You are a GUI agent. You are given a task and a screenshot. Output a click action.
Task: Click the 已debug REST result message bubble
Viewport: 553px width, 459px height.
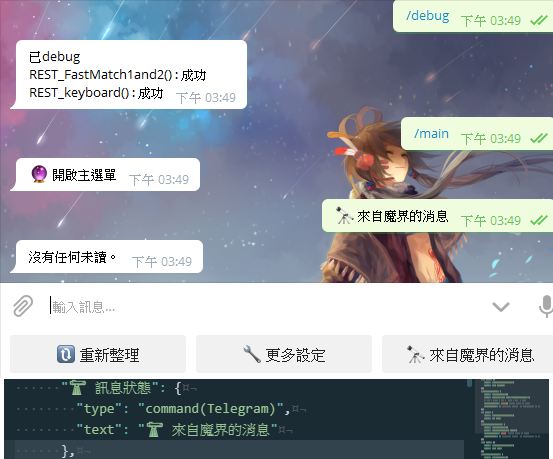pos(131,74)
